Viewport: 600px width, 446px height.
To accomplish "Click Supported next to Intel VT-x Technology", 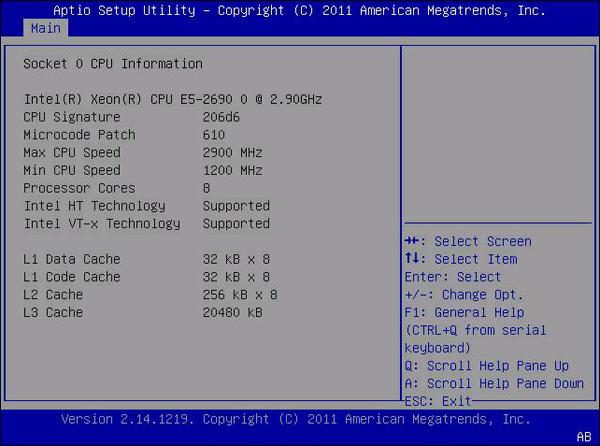I will click(236, 224).
